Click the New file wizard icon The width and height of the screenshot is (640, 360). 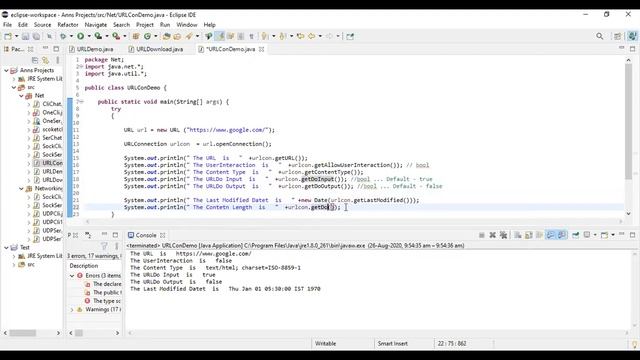coord(8,36)
